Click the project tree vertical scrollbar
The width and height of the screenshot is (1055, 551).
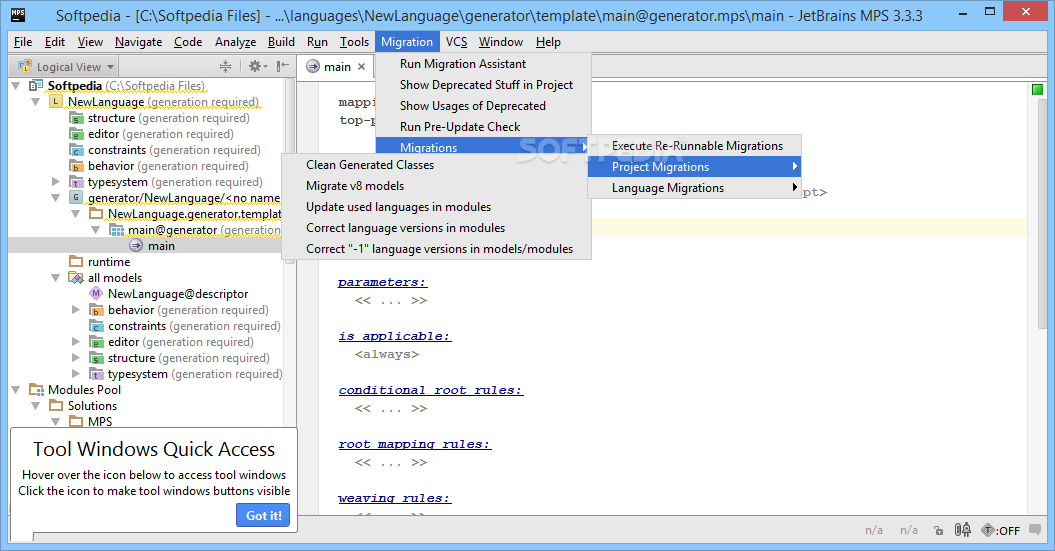click(x=290, y=172)
